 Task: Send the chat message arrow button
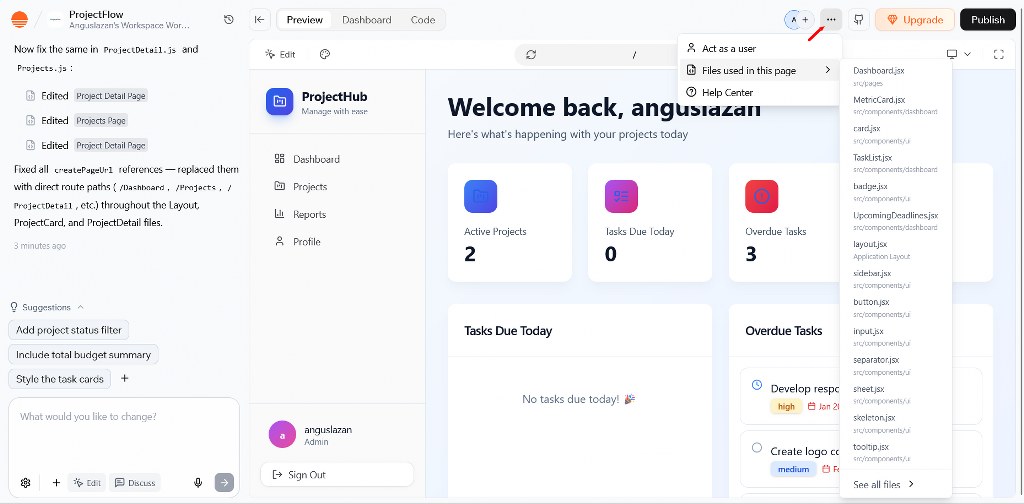(x=224, y=482)
